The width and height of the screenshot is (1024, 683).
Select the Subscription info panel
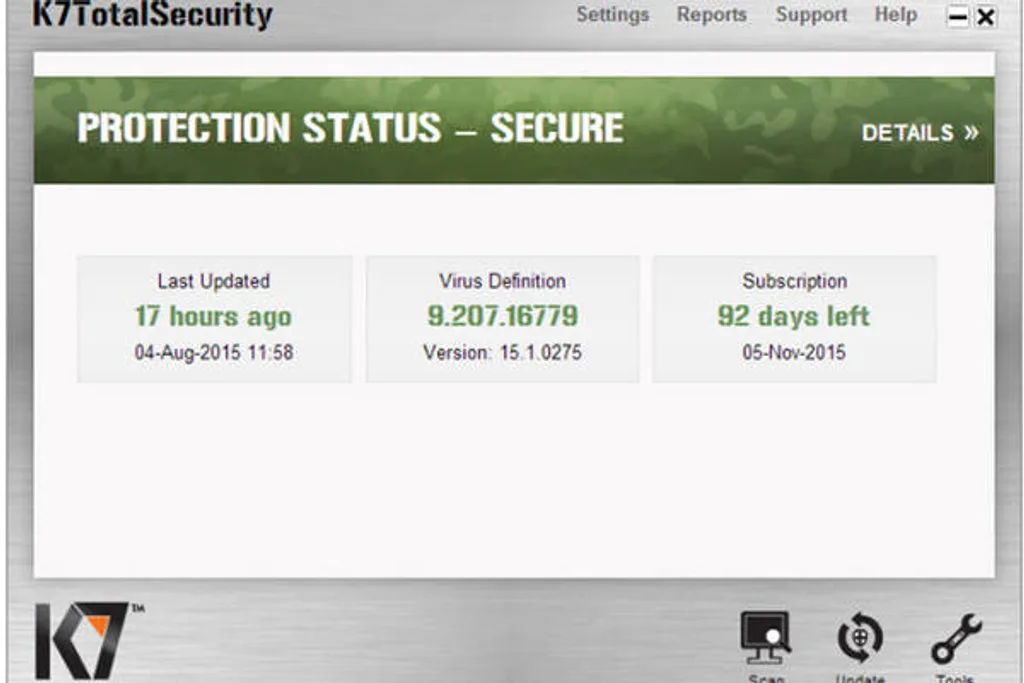coord(794,319)
